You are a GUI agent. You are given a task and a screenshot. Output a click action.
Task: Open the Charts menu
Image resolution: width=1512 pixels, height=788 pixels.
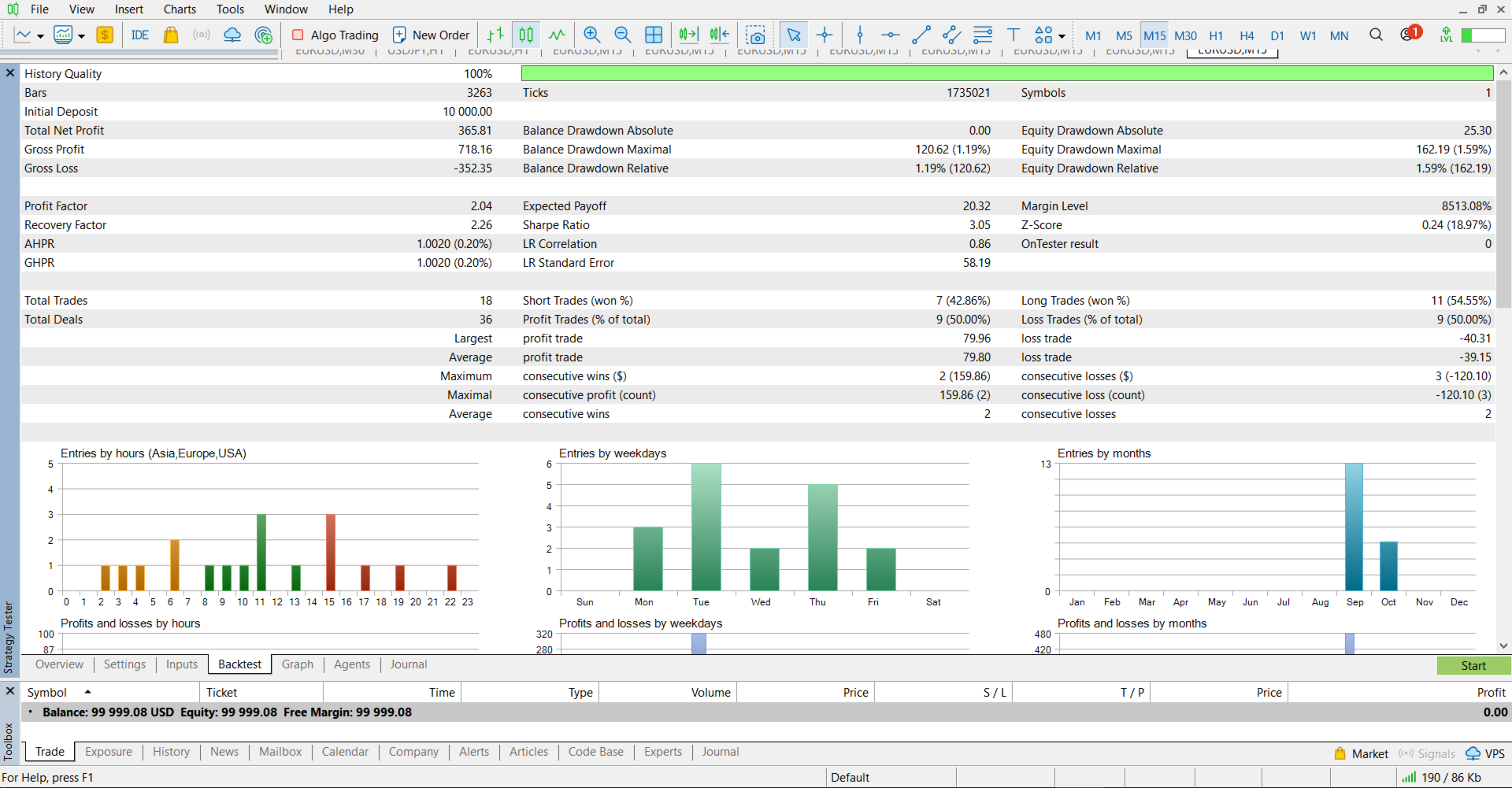[180, 9]
